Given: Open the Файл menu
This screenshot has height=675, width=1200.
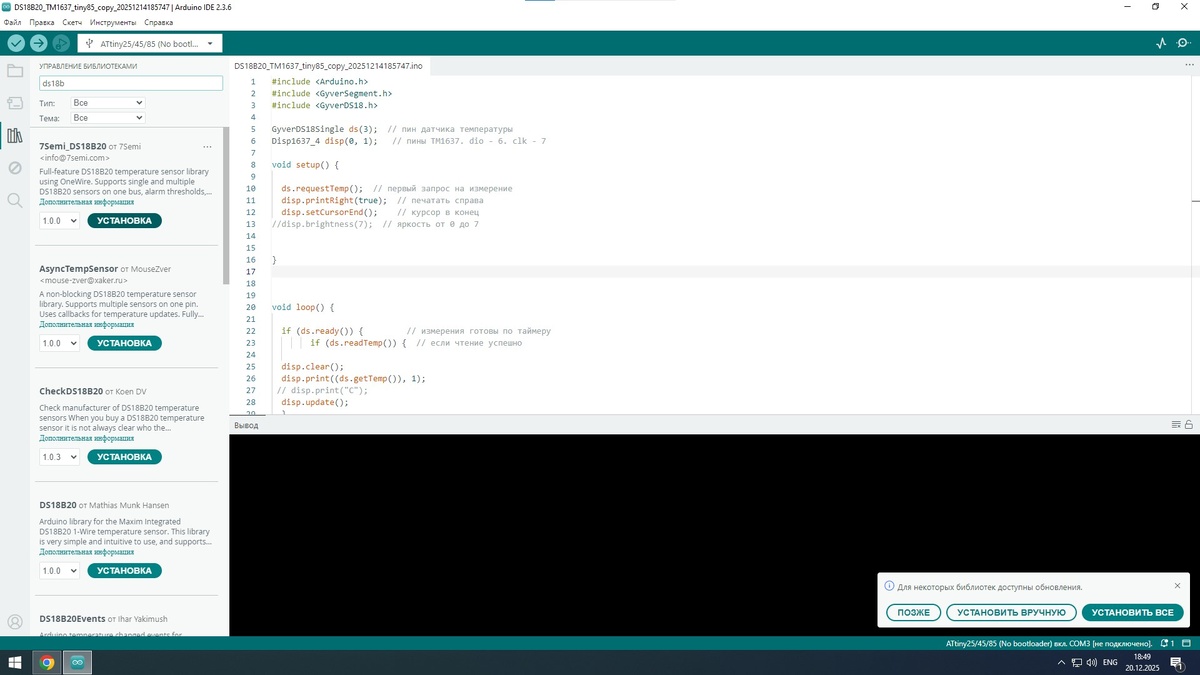Looking at the screenshot, I should pos(13,22).
